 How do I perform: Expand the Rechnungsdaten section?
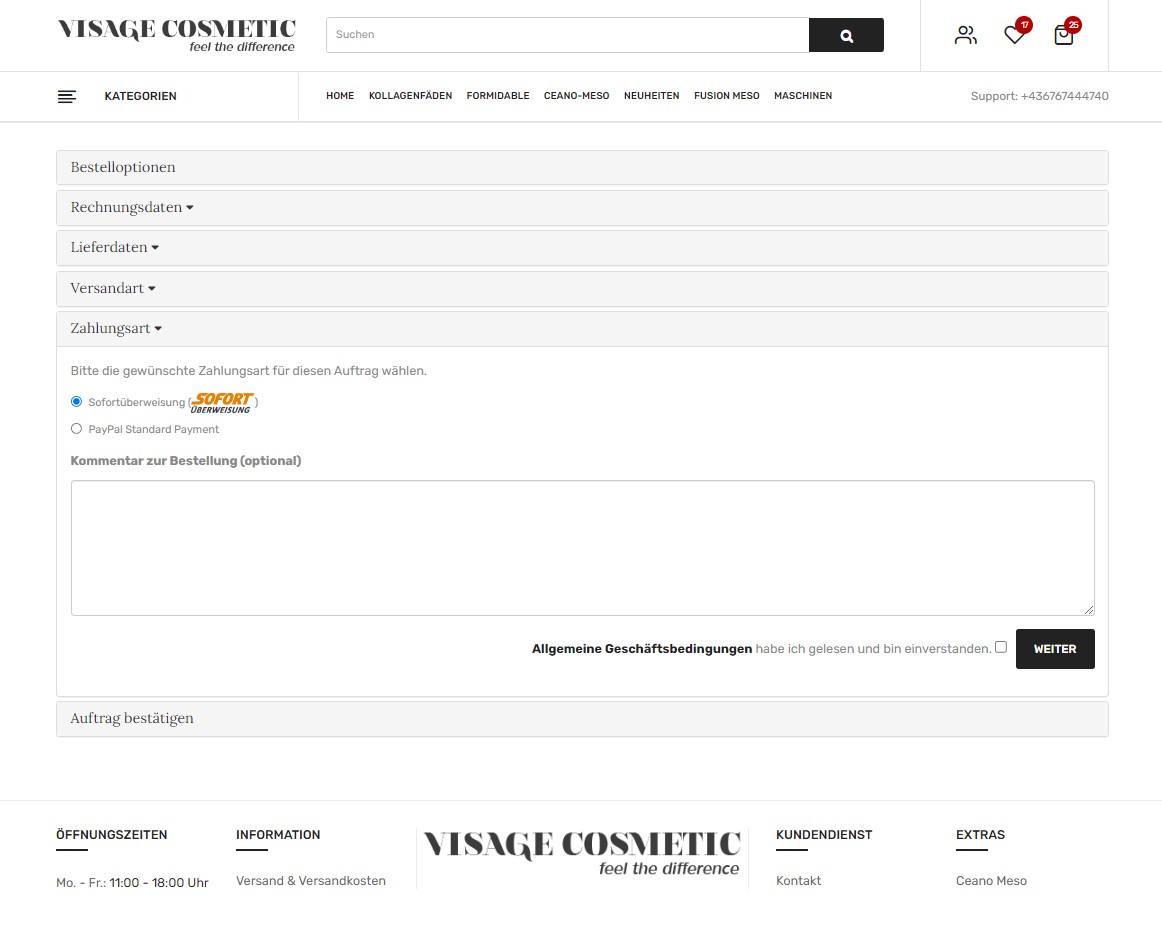click(x=131, y=208)
